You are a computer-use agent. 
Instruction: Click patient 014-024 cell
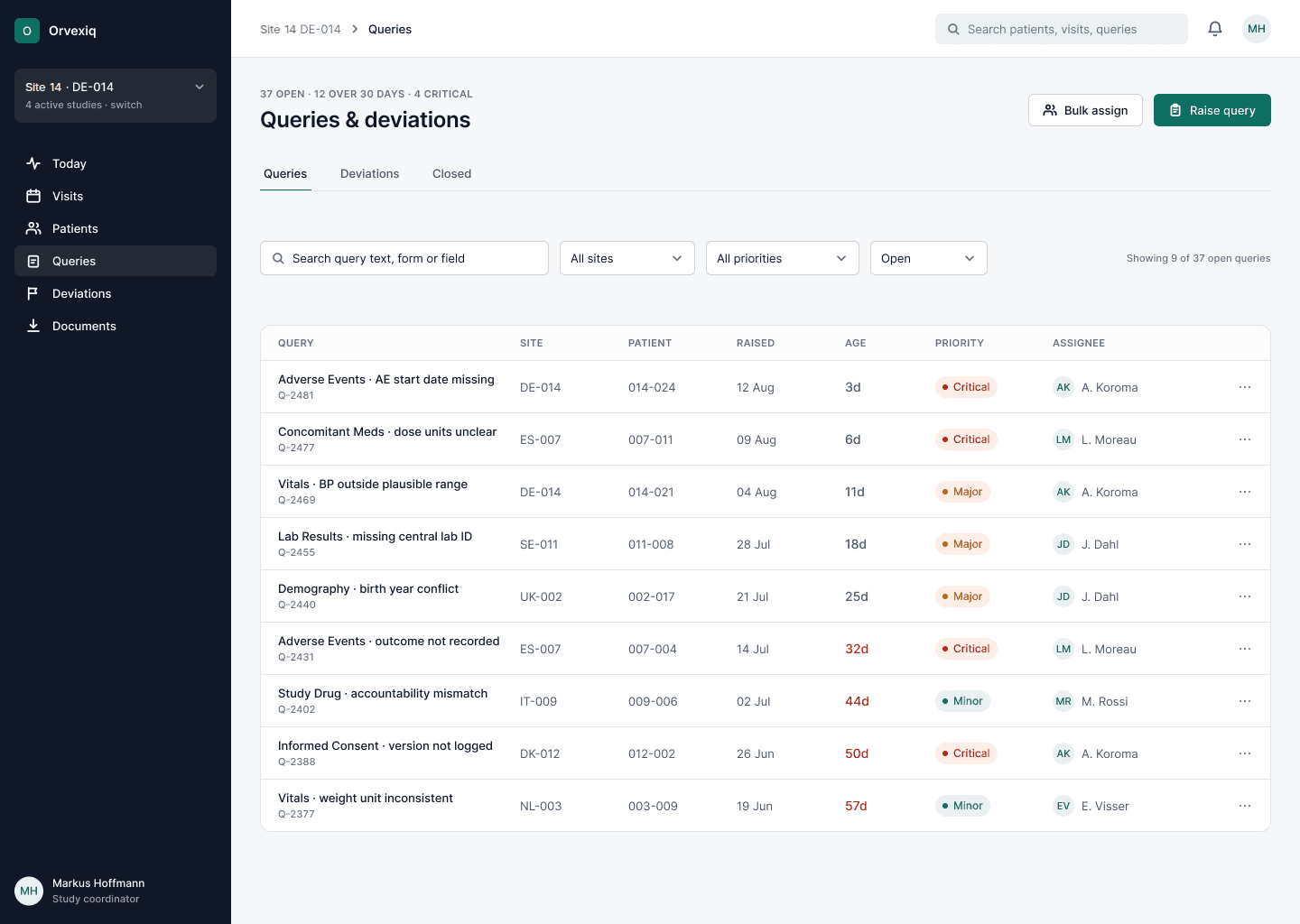[652, 387]
